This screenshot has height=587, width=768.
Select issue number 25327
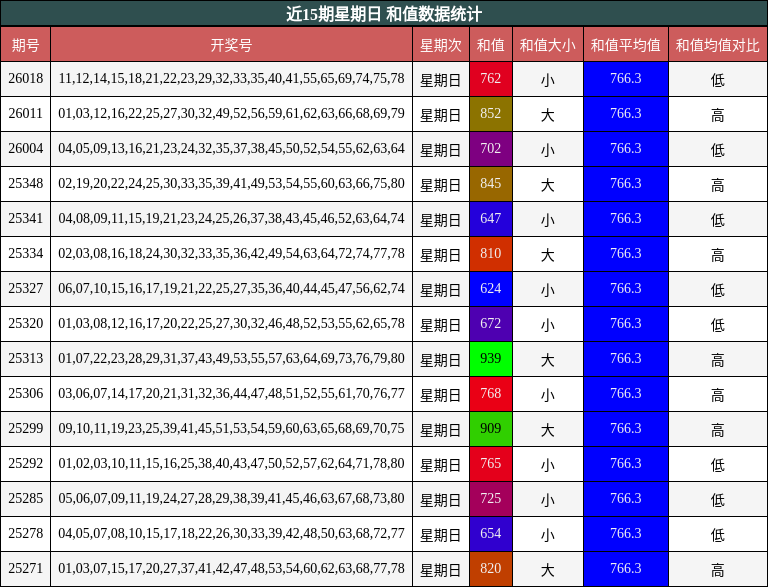pos(25,289)
